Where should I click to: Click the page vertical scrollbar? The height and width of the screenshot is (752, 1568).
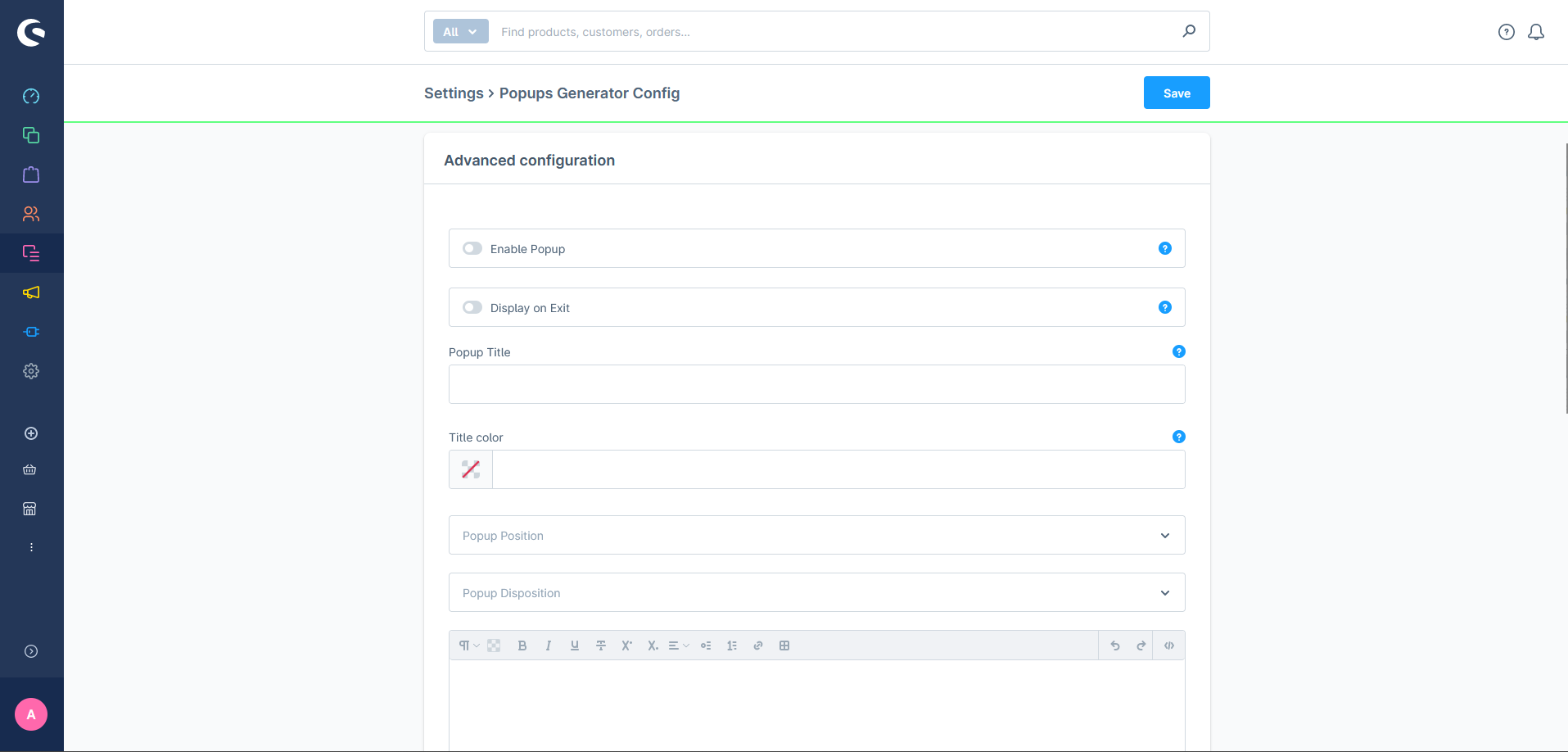point(1566,279)
